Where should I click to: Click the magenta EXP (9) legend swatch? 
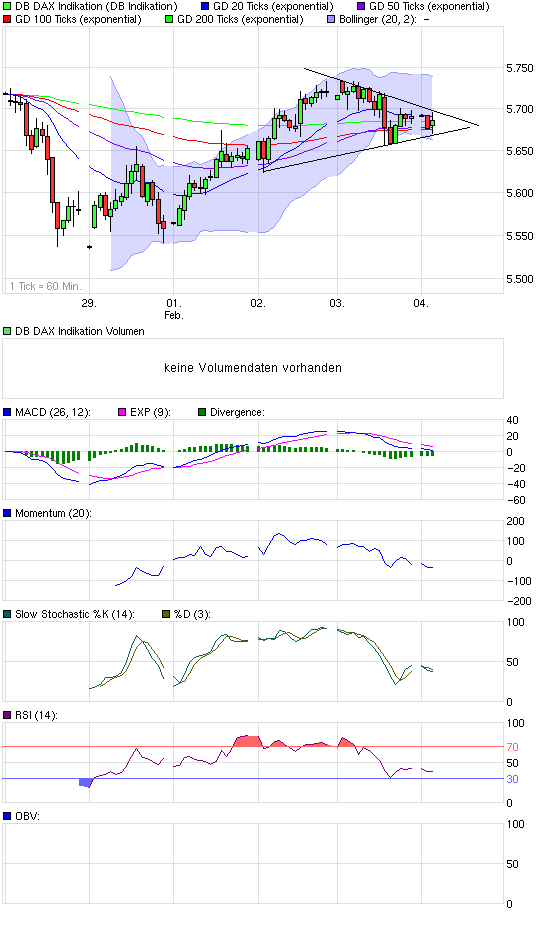pos(123,412)
